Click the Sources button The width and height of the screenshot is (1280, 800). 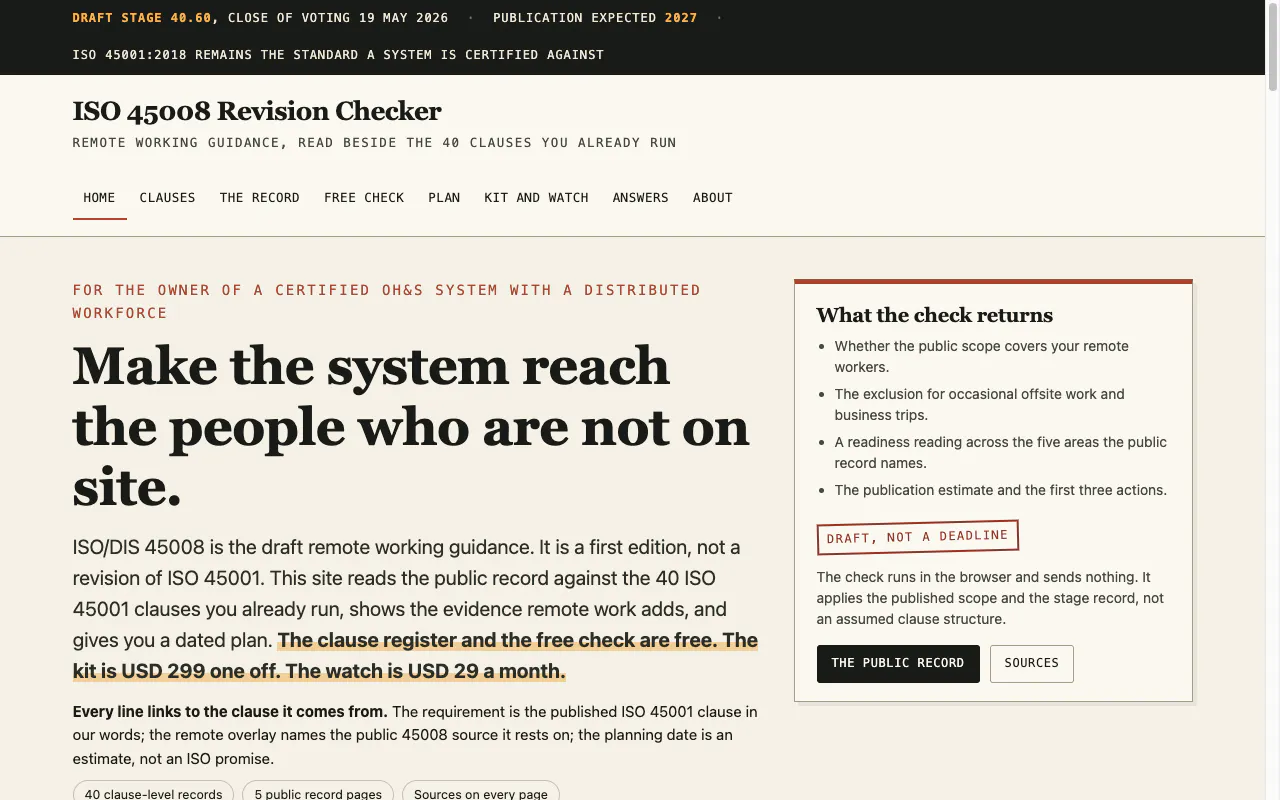point(1032,664)
